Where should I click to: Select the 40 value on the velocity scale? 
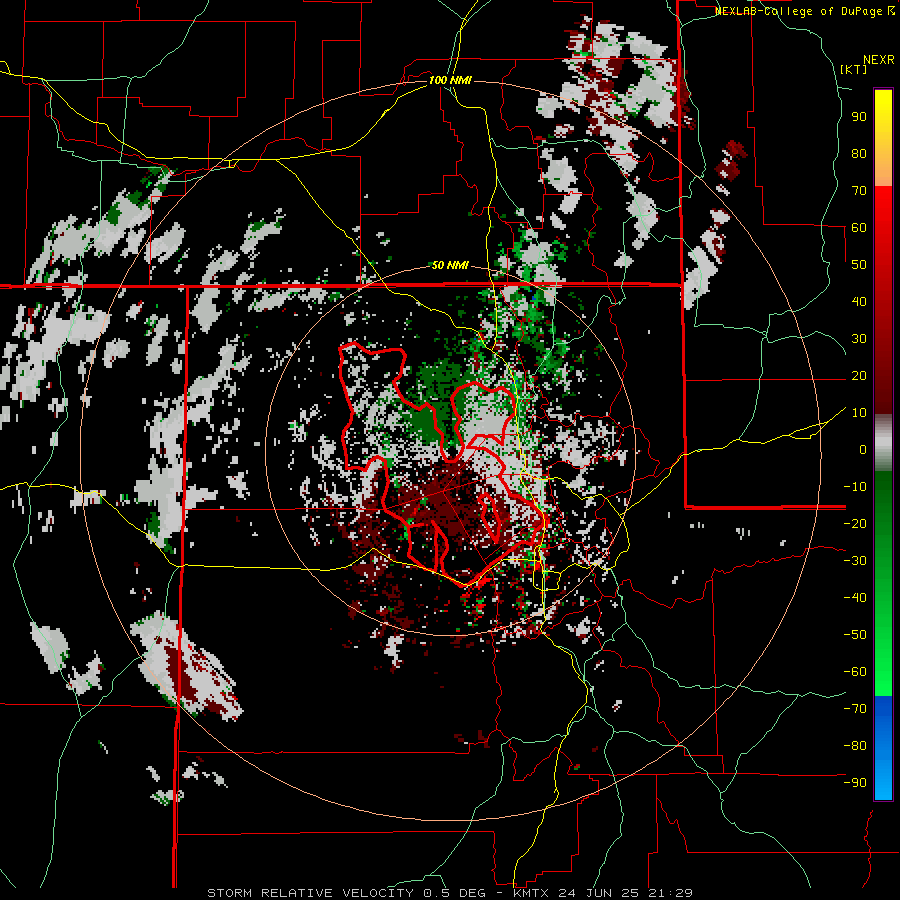point(859,302)
